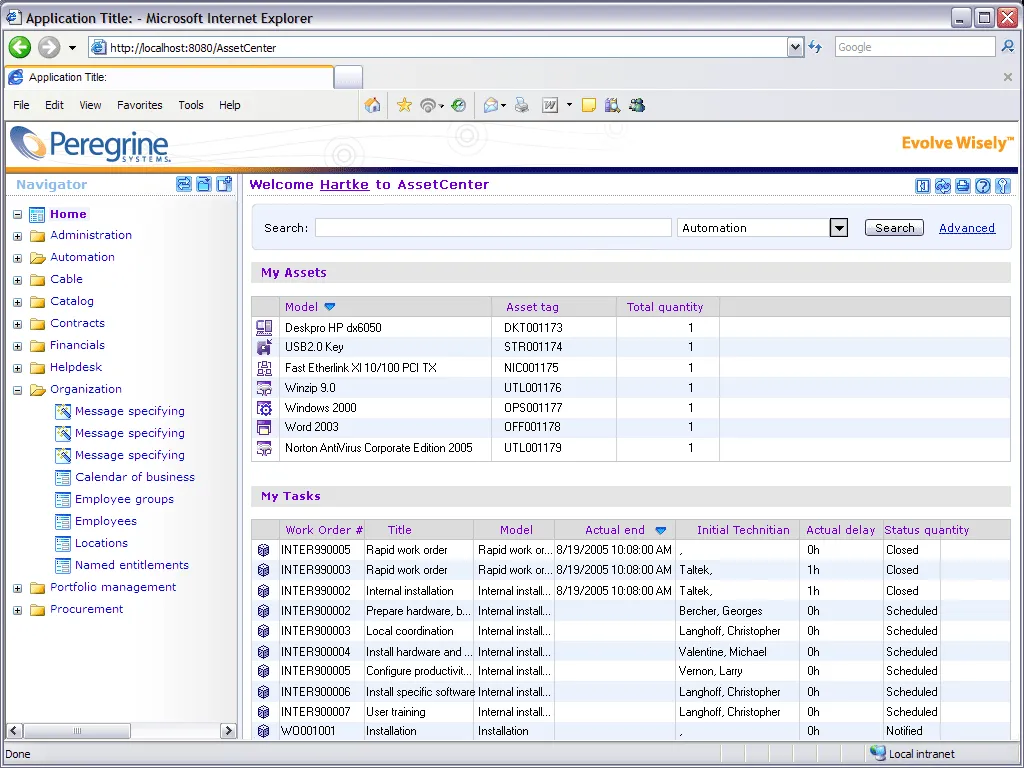The height and width of the screenshot is (768, 1024).
Task: Expand the Administration folder
Action: [x=18, y=236]
